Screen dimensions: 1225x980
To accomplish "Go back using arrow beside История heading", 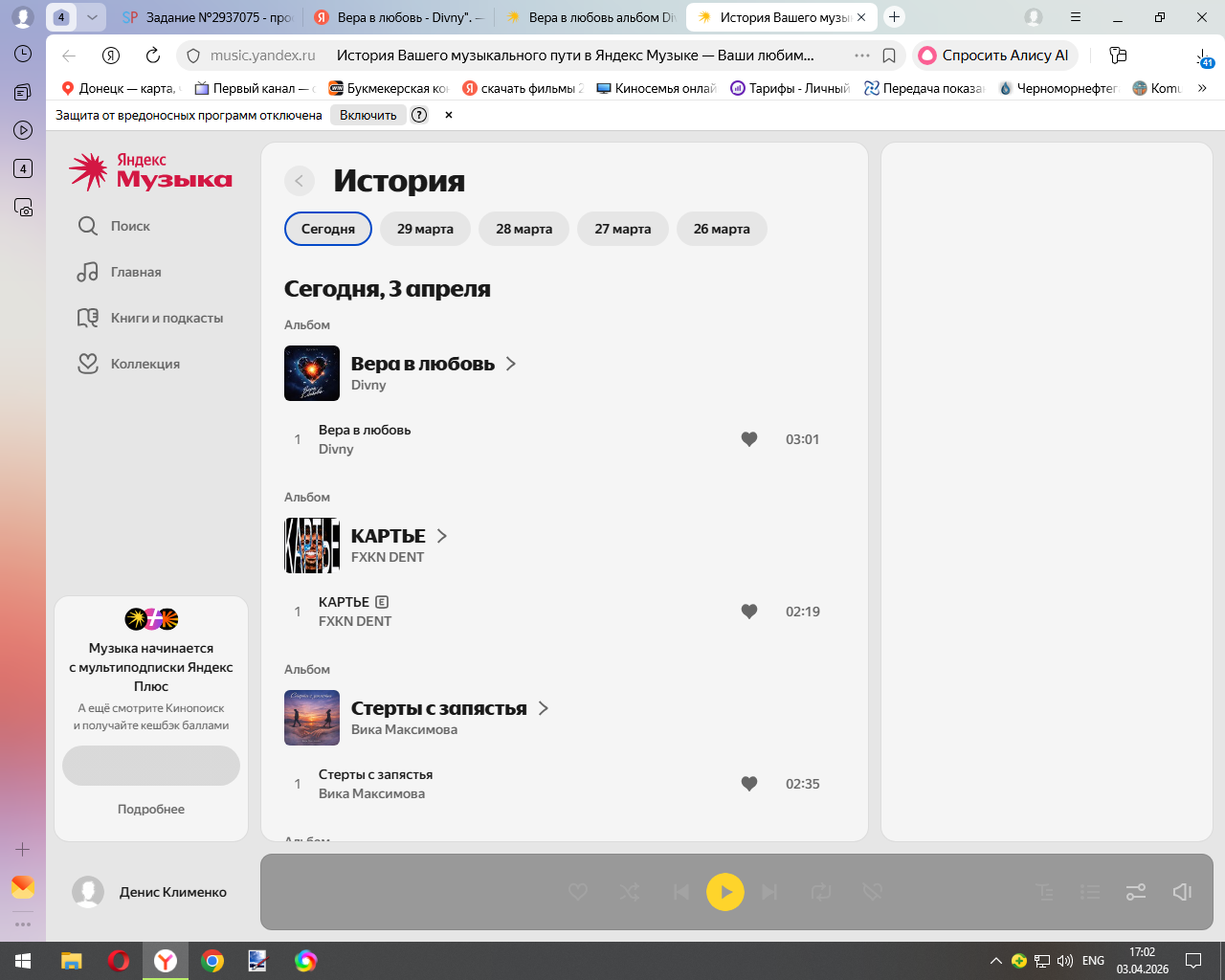I will pos(300,181).
